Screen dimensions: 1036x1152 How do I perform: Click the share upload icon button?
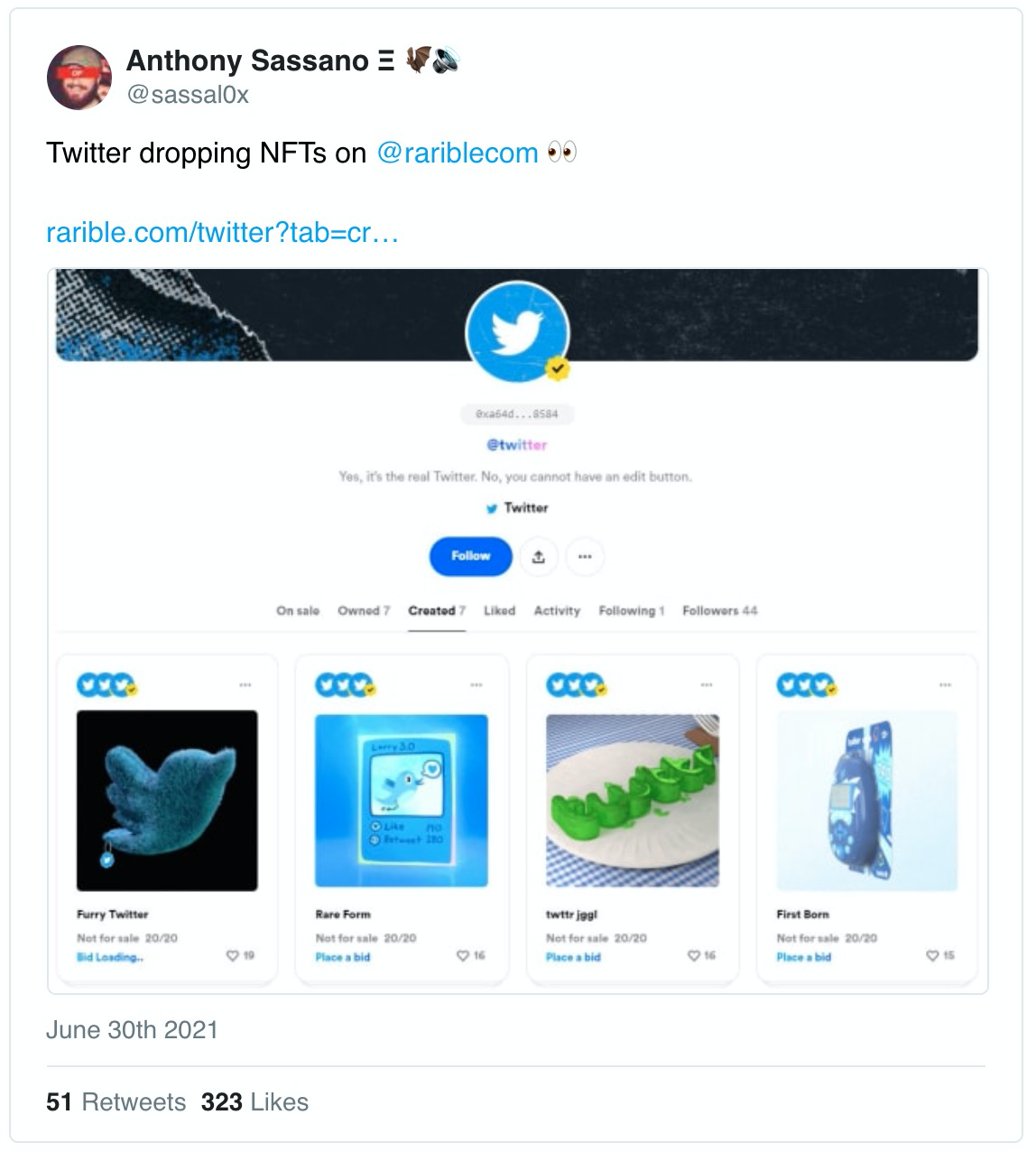click(x=539, y=556)
